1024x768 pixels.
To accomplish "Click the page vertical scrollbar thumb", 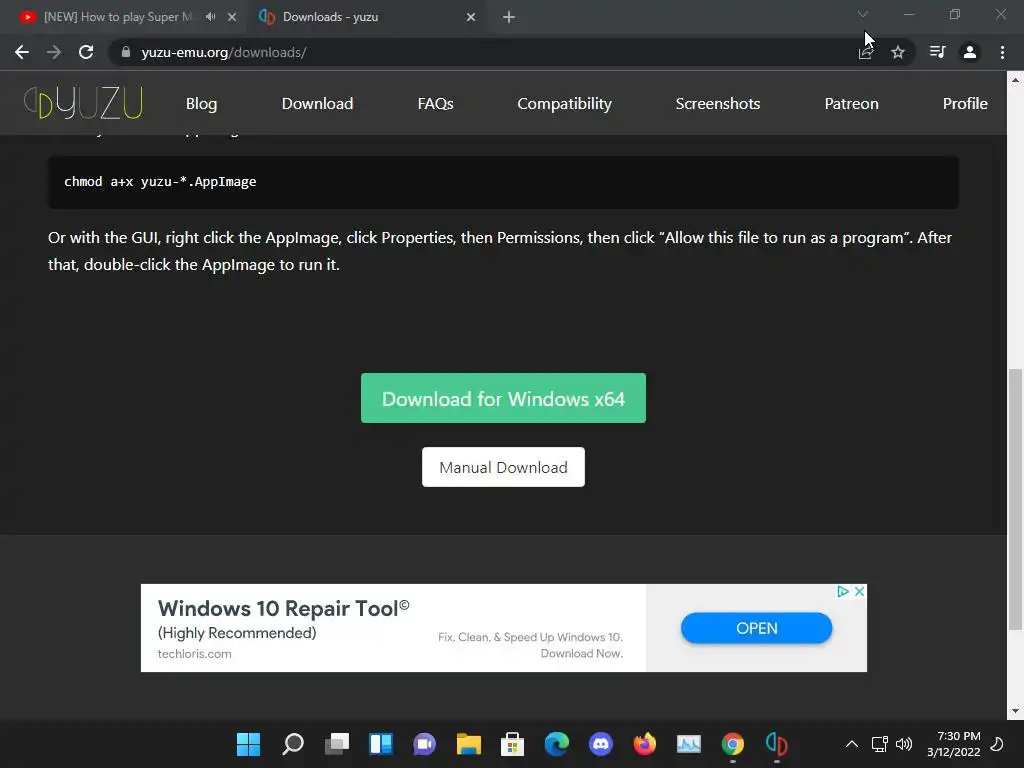I will 1015,500.
